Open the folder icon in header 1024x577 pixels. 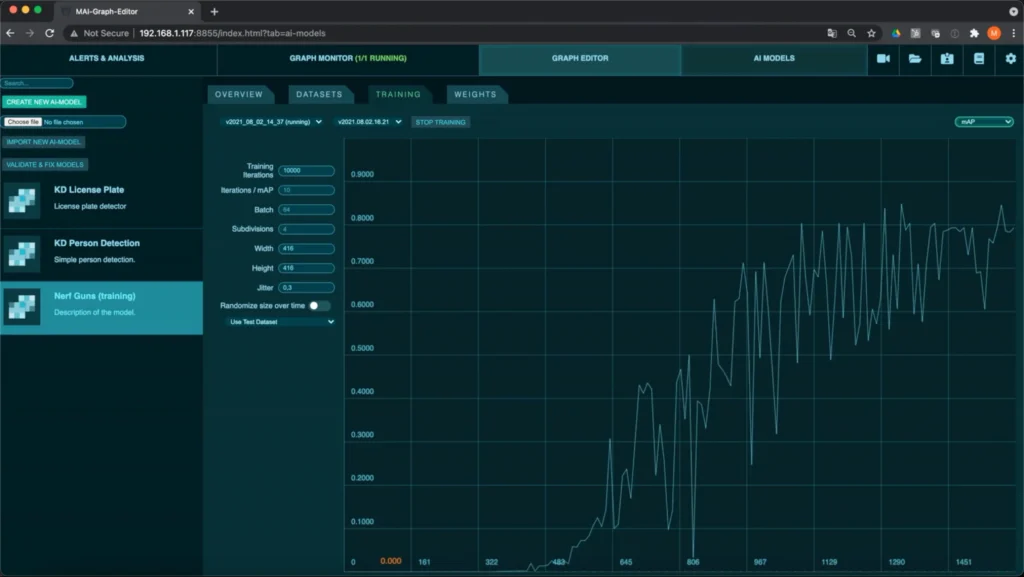pos(915,59)
